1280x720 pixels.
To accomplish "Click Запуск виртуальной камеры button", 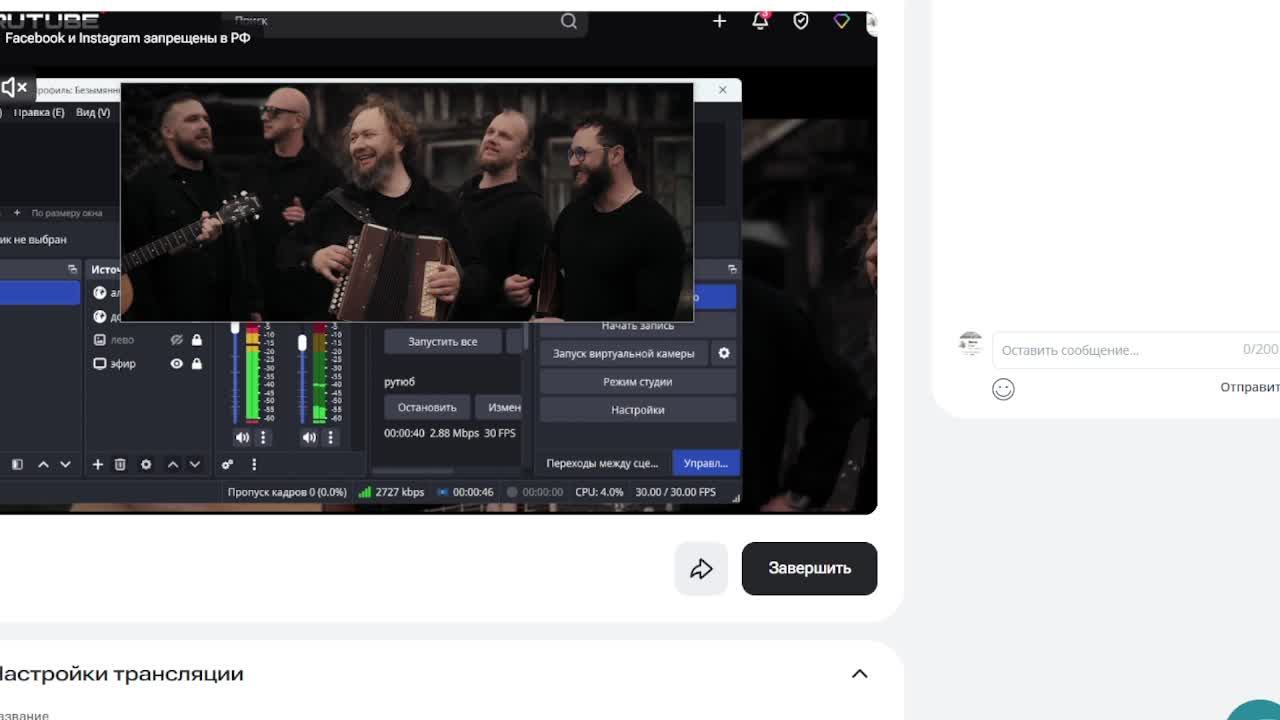I will (x=624, y=353).
